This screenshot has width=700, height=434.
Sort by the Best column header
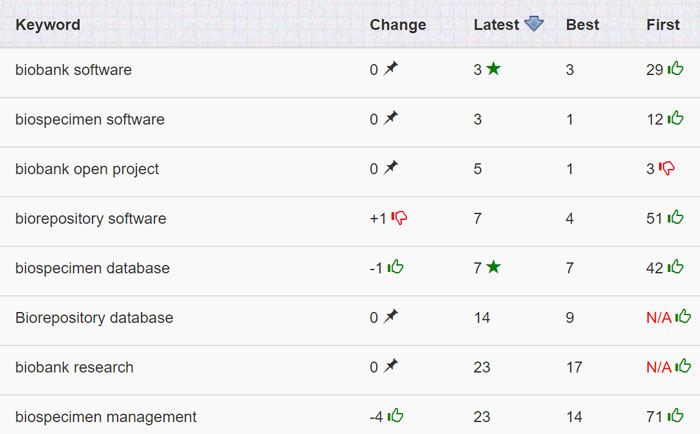pyautogui.click(x=582, y=25)
